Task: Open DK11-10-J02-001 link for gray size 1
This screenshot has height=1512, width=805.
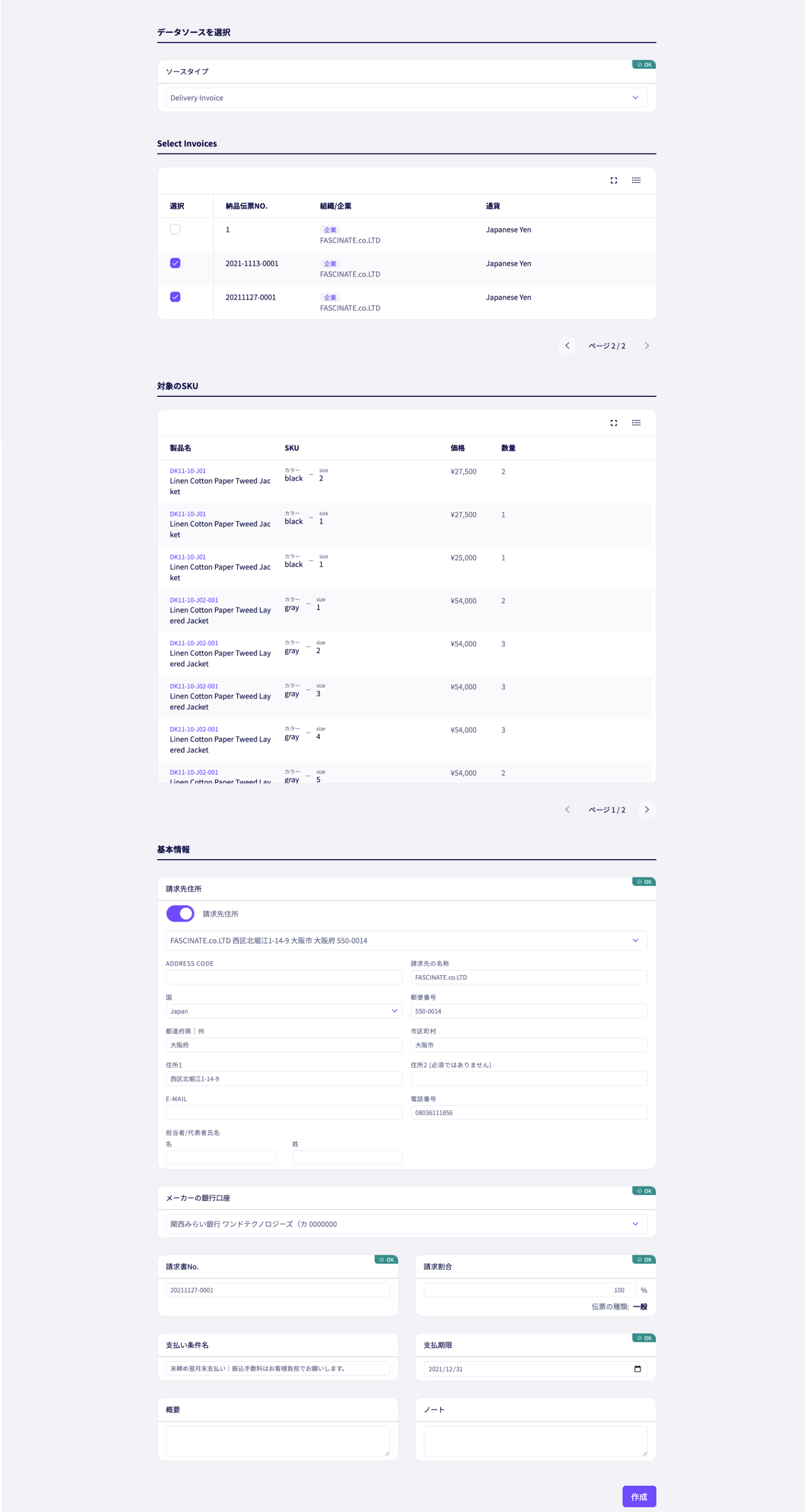Action: coord(194,600)
